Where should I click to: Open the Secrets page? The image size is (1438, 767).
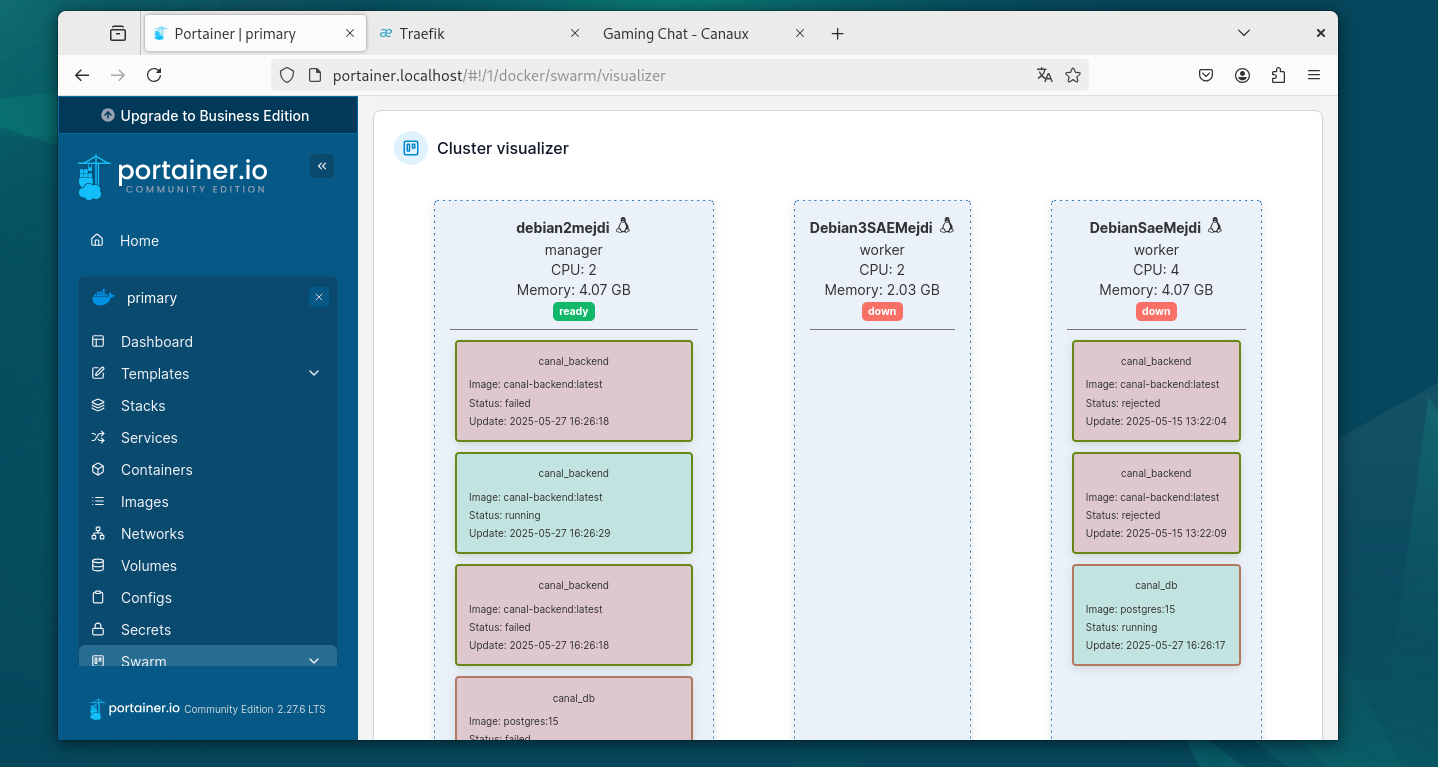click(x=145, y=630)
